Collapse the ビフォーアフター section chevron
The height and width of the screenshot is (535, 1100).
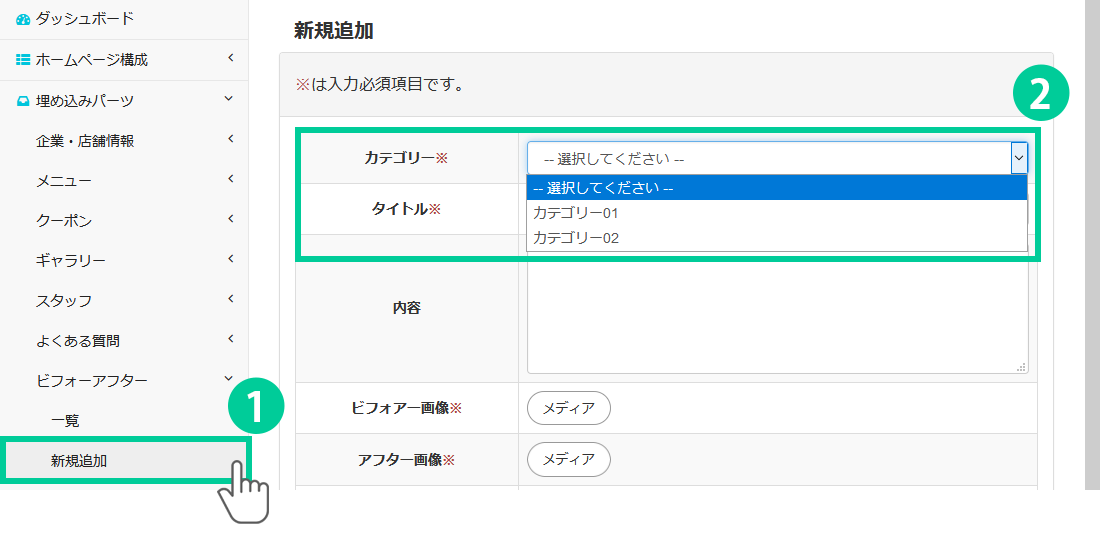(x=230, y=379)
